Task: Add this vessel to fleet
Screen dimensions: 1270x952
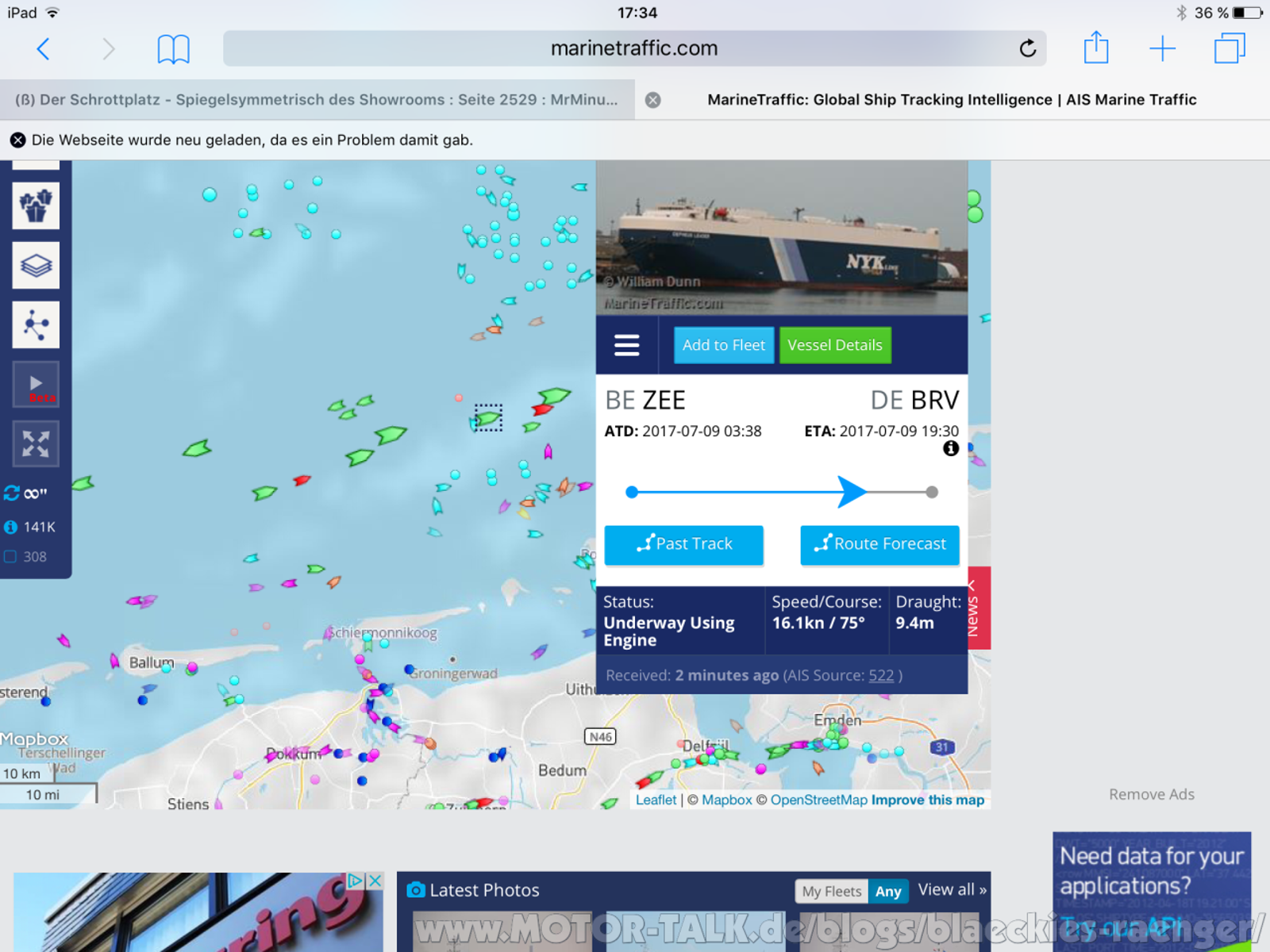Action: pos(724,345)
